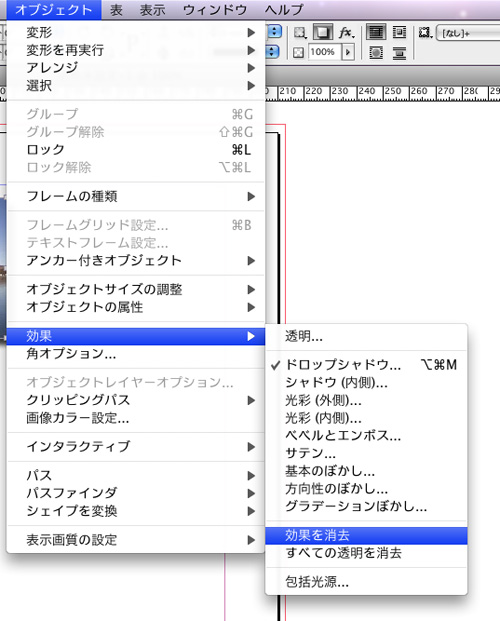
Task: Expand the 選択 submenu
Action: (136, 86)
